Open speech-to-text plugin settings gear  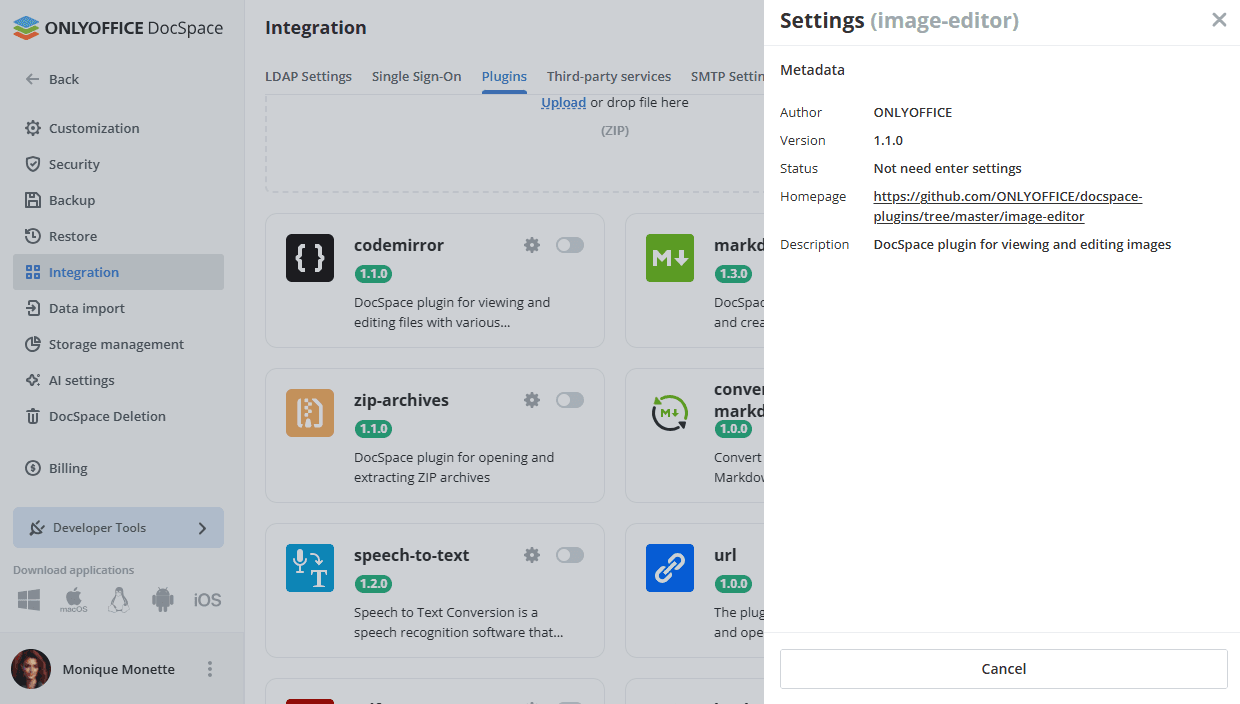[532, 555]
